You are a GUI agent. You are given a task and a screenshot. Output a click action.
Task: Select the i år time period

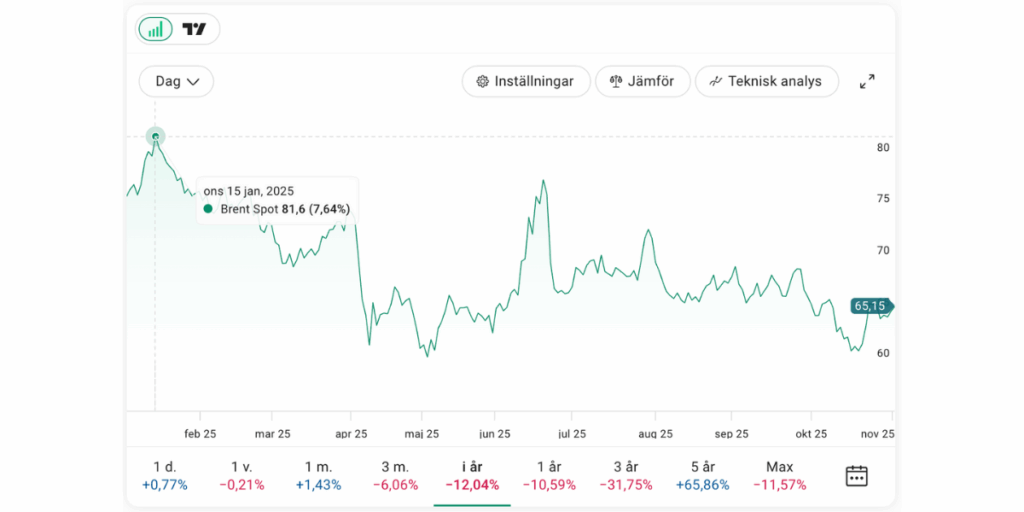pos(472,476)
